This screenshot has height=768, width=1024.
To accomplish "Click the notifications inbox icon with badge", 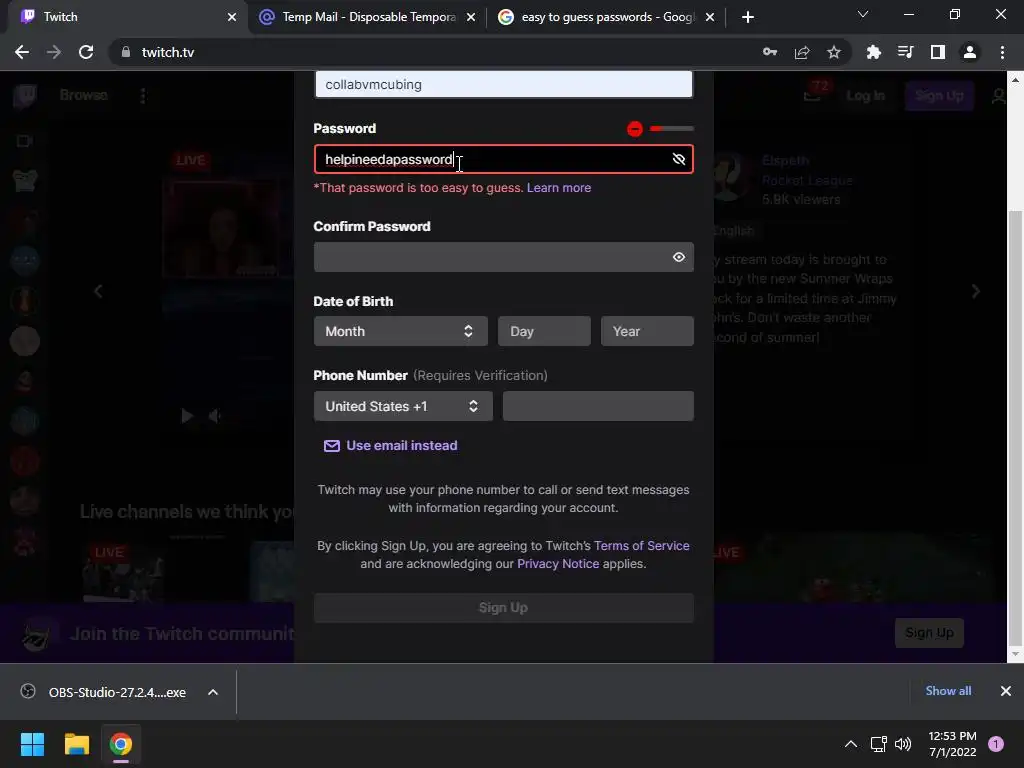I will [x=812, y=93].
